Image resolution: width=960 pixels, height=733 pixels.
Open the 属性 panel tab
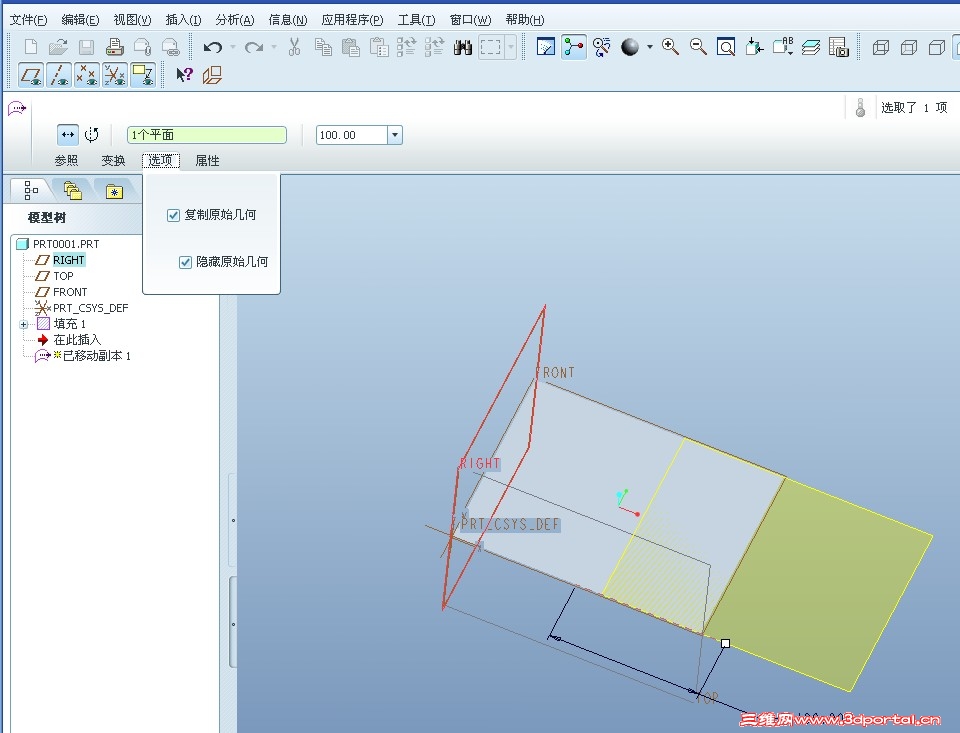207,160
